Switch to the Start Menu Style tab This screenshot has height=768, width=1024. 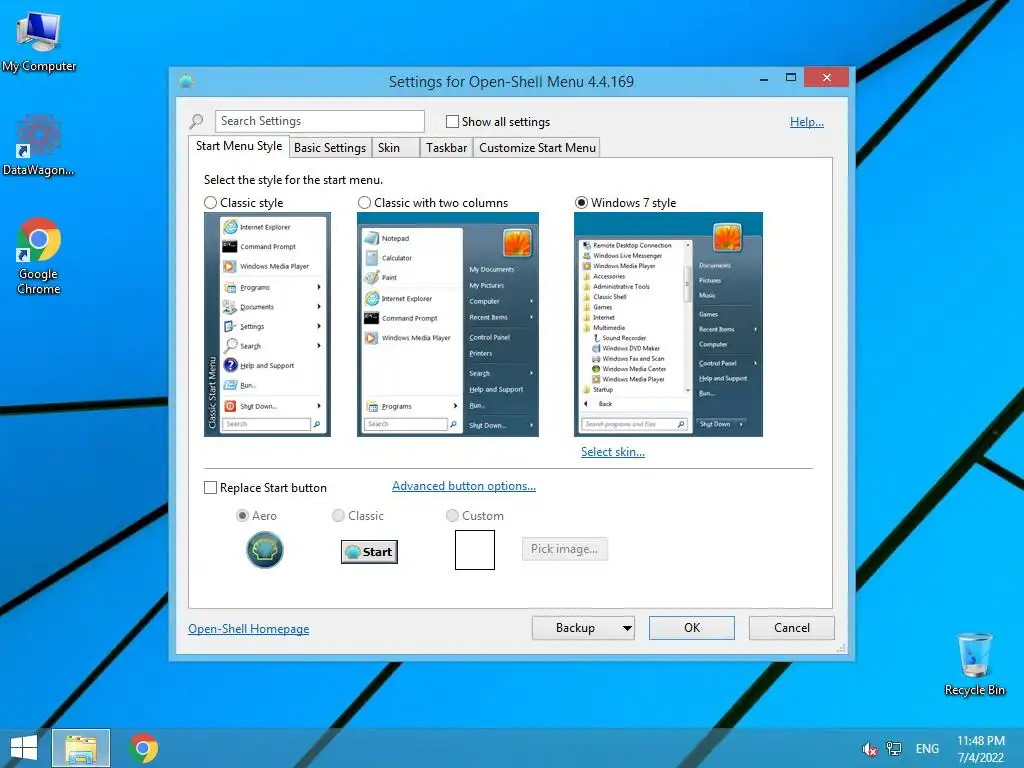239,146
